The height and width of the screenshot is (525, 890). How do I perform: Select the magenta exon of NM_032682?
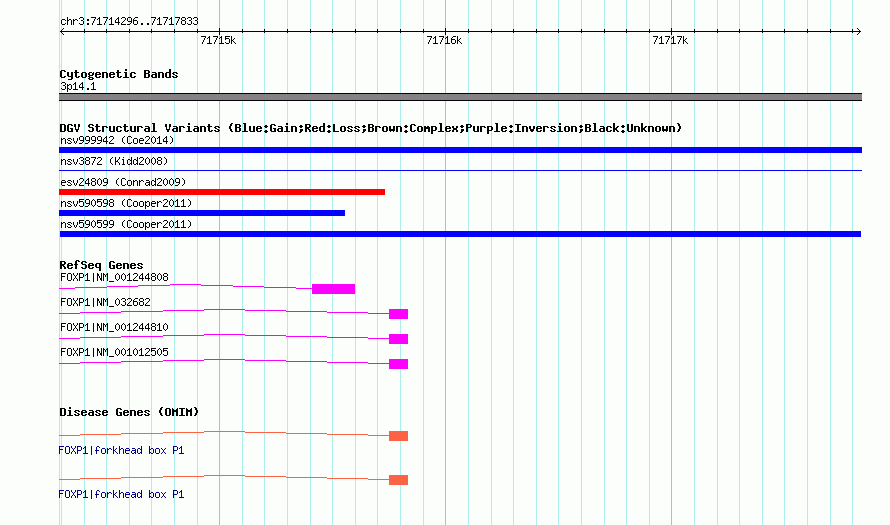pyautogui.click(x=398, y=314)
